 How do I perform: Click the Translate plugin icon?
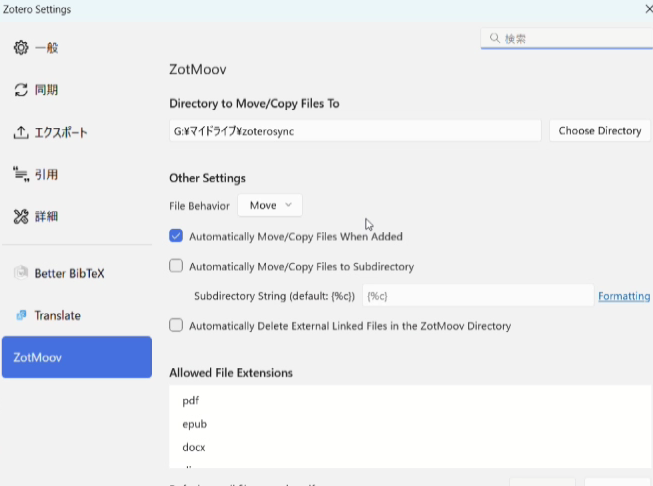(x=21, y=315)
